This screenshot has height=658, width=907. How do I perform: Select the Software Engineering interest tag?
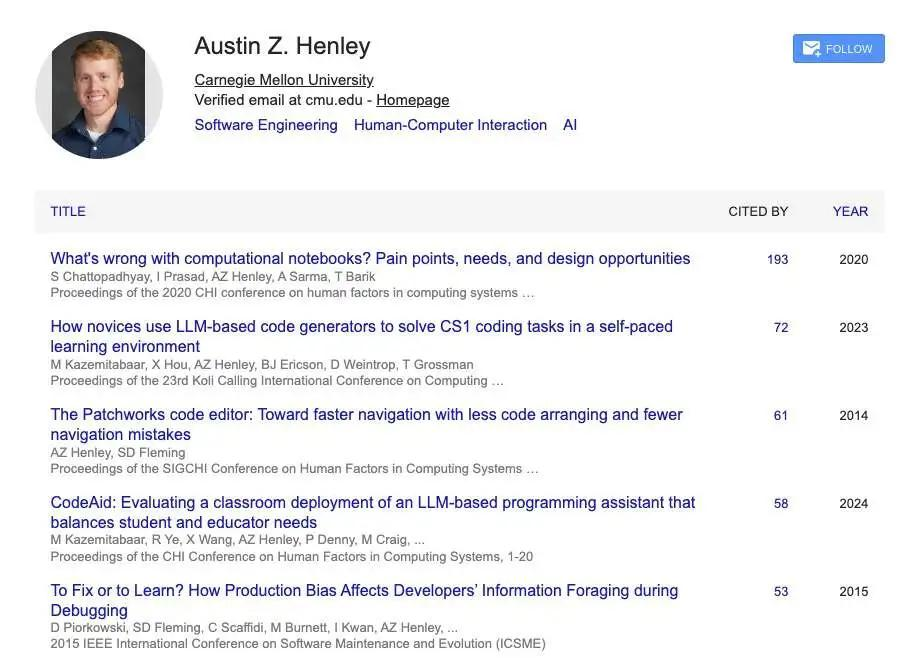point(266,125)
